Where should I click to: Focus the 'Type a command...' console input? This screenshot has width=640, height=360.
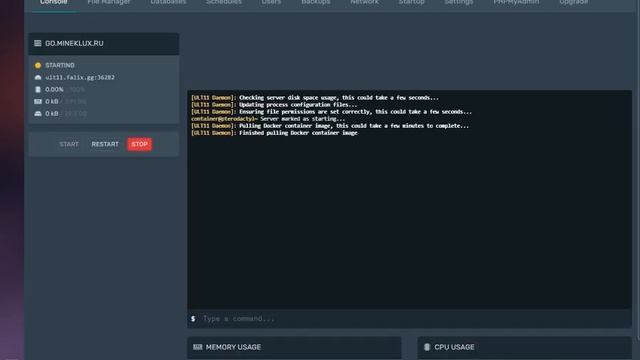pyautogui.click(x=409, y=319)
